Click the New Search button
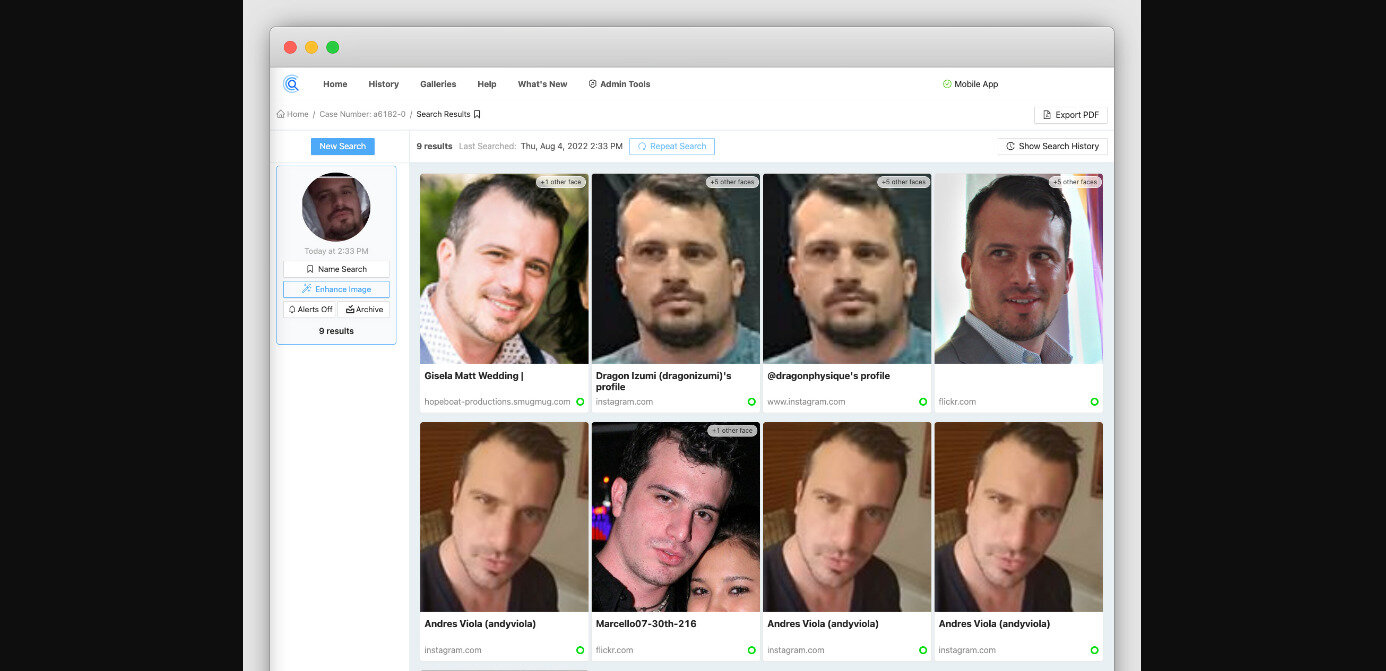The width and height of the screenshot is (1386, 671). (342, 146)
